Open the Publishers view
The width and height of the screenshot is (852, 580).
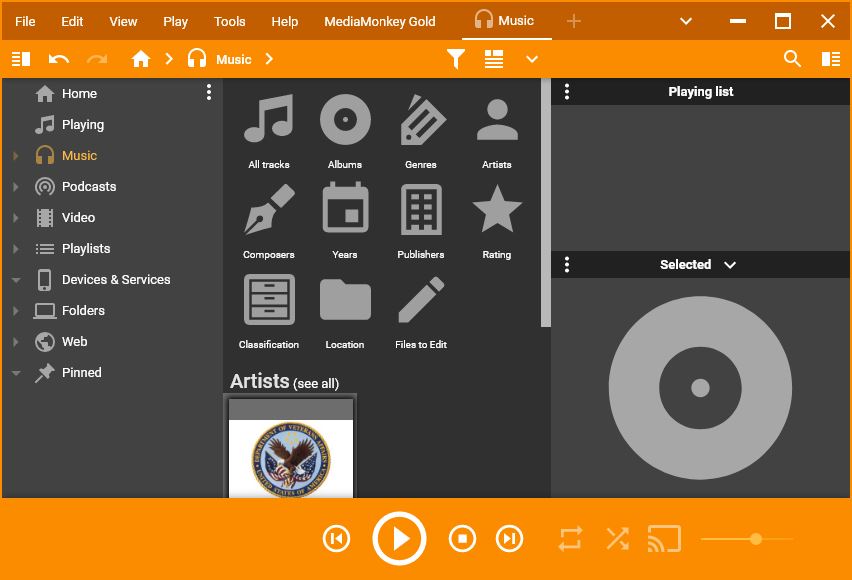coord(421,221)
